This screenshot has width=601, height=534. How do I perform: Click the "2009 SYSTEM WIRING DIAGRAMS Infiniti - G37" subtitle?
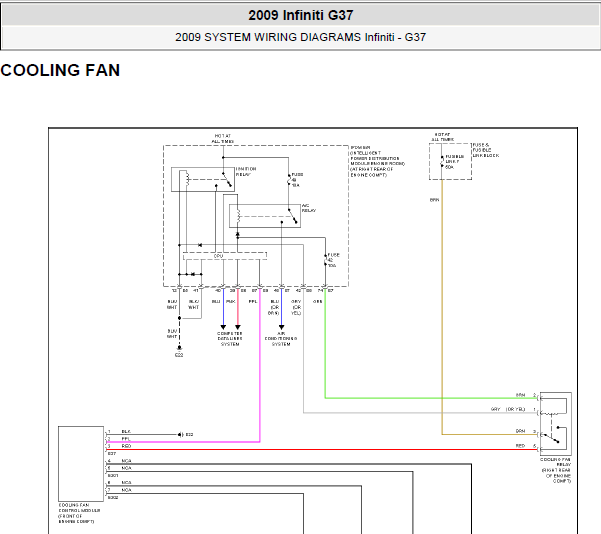300,37
